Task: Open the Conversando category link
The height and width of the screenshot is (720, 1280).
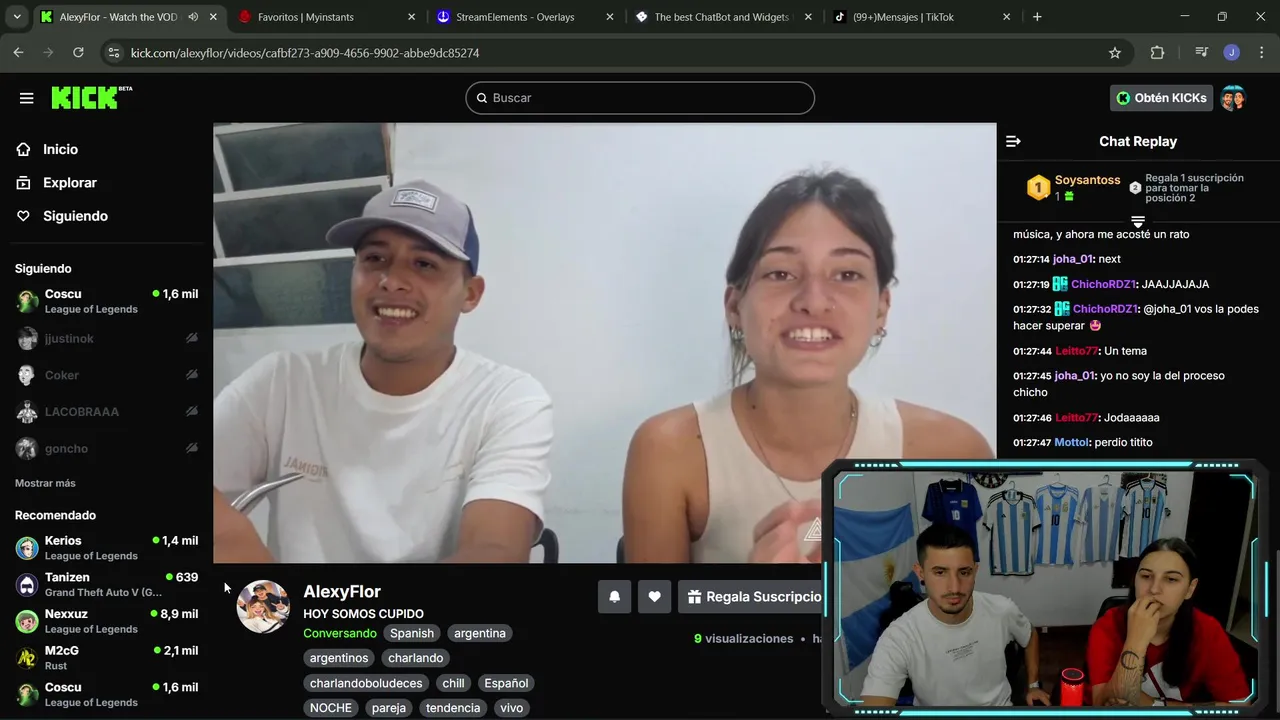Action: tap(340, 633)
